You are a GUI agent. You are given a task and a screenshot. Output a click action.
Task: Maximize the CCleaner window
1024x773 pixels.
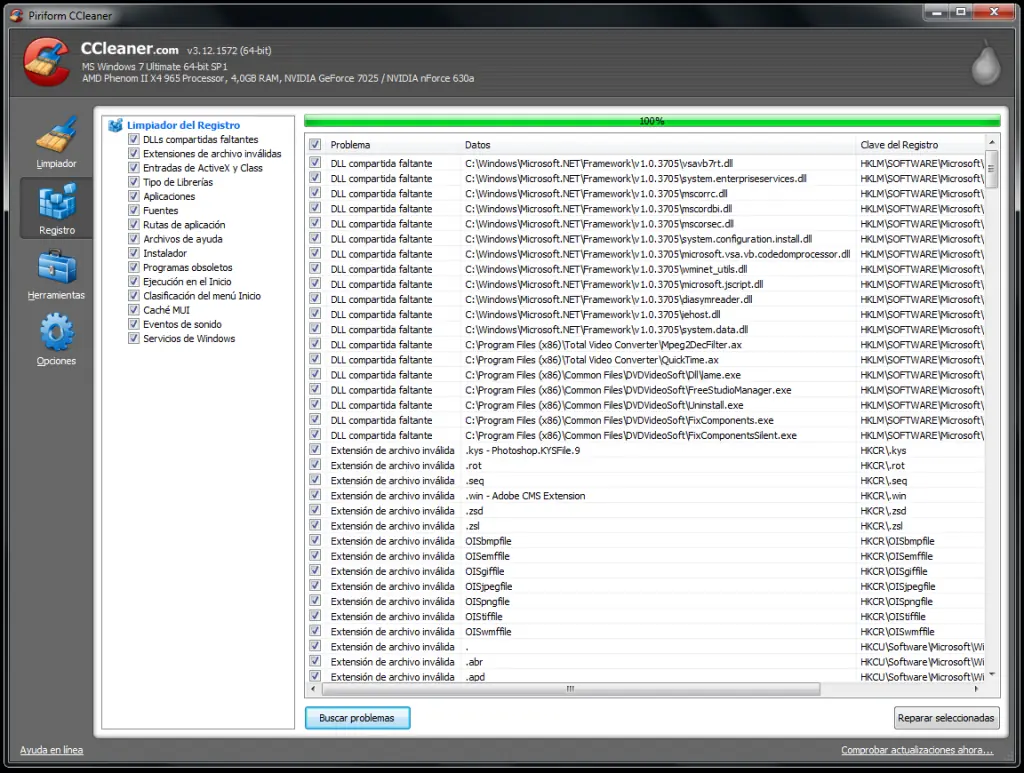(x=961, y=12)
